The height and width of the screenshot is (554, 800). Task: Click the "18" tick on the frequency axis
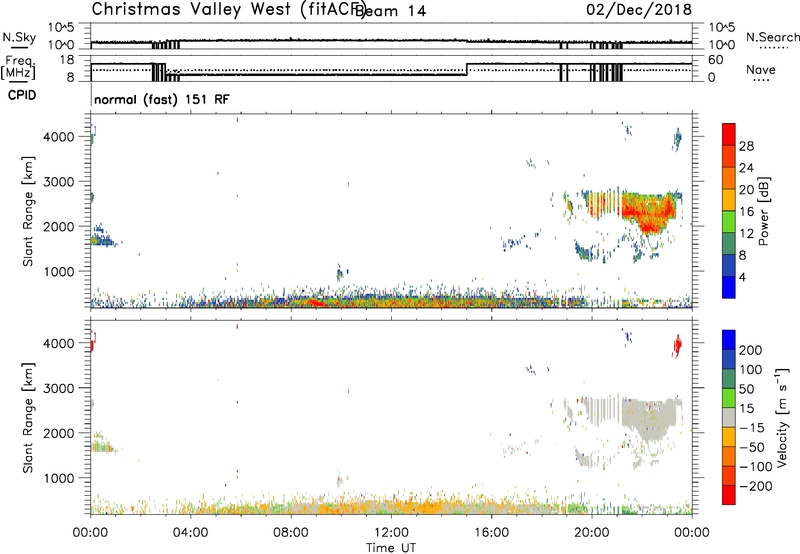click(x=67, y=60)
